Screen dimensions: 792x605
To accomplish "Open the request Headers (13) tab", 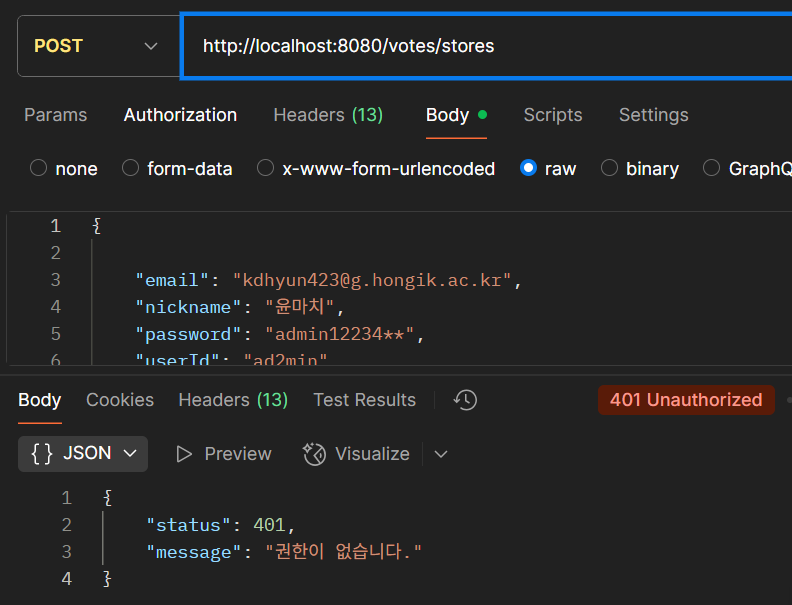I will coord(328,115).
